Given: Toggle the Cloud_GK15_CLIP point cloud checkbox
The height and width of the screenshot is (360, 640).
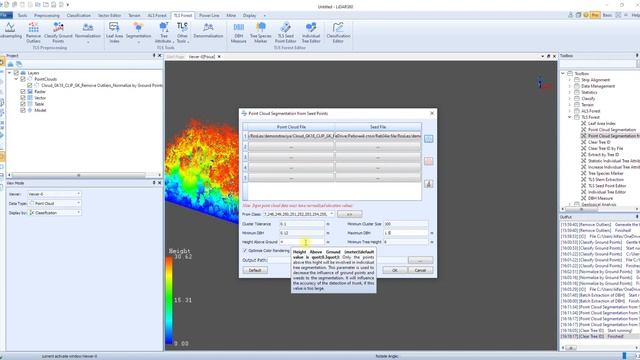Looking at the screenshot, I should 29,85.
